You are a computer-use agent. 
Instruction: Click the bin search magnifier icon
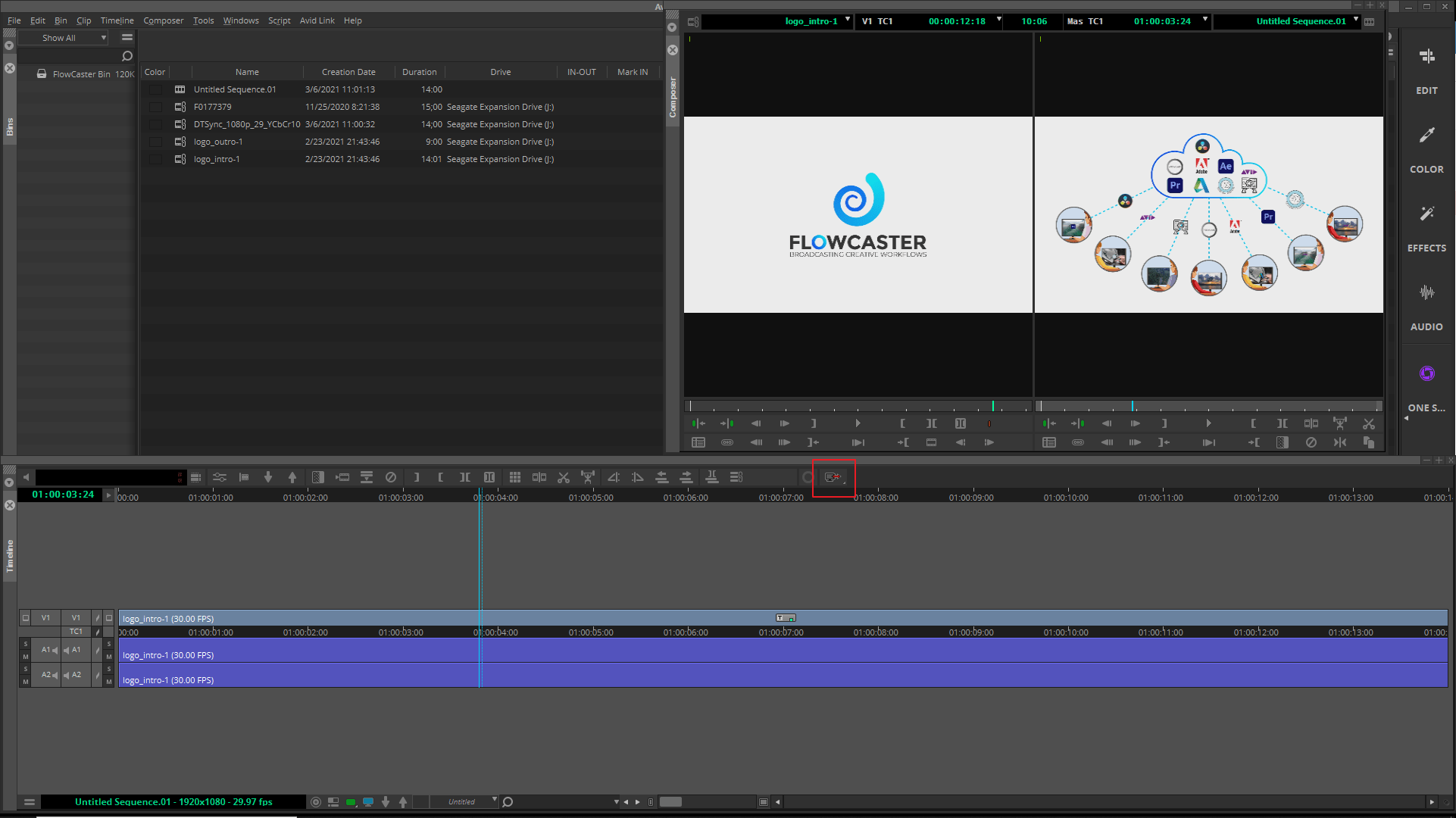(x=127, y=56)
